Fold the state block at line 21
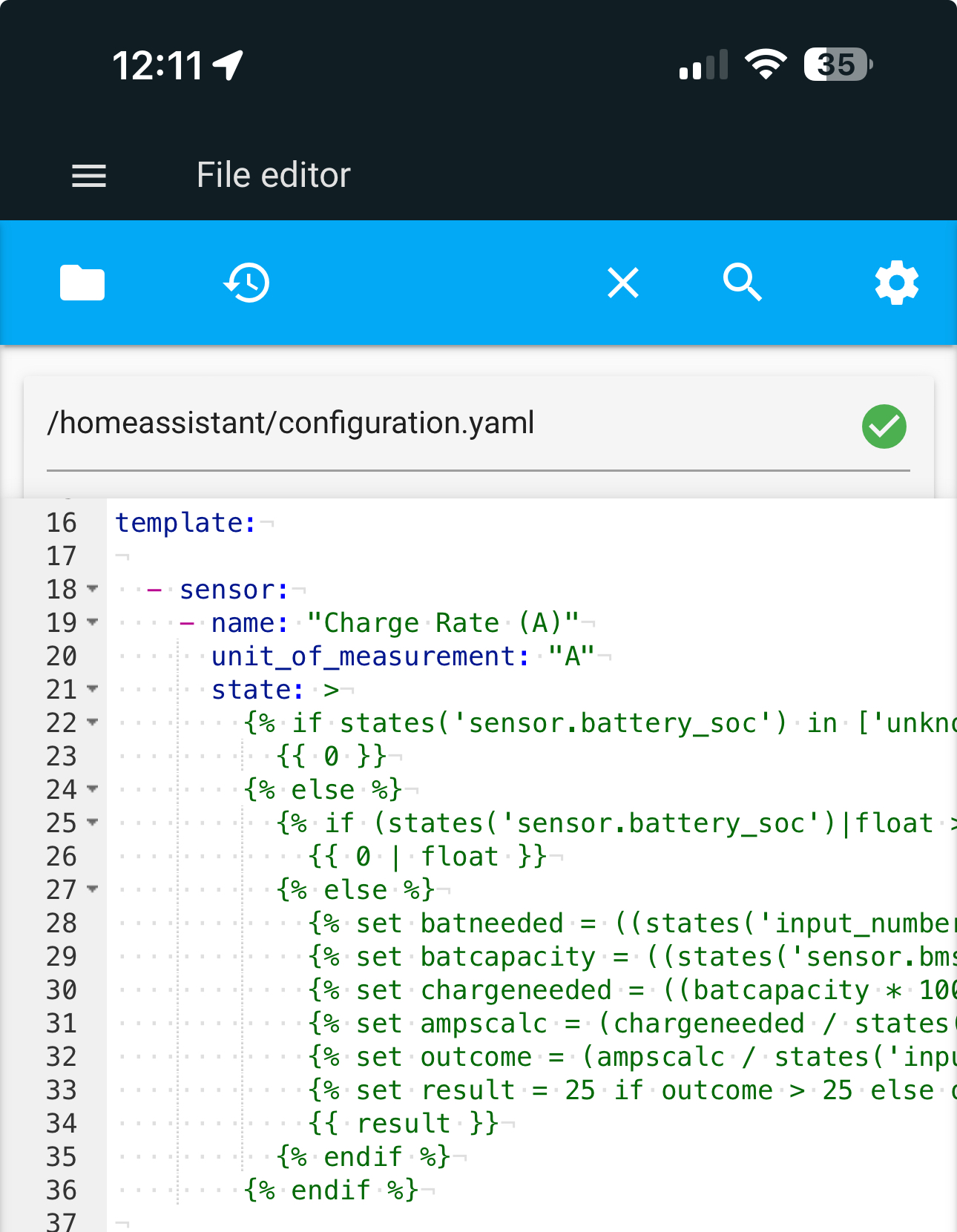 pyautogui.click(x=93, y=689)
